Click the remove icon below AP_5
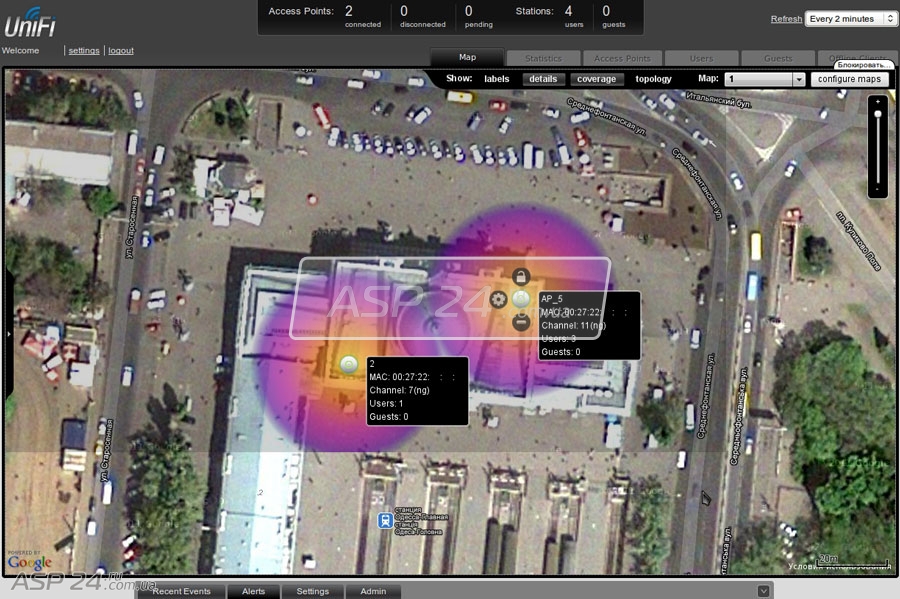 pos(520,322)
